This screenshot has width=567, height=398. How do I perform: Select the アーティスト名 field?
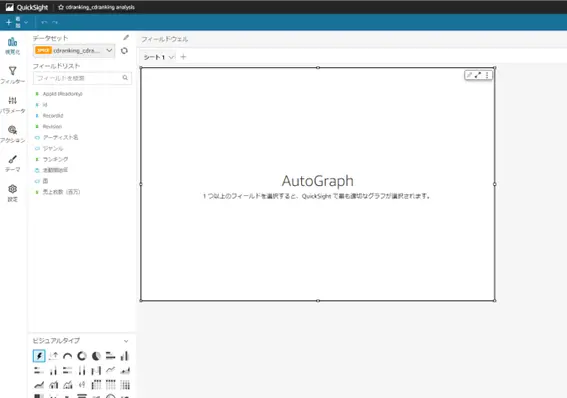pyautogui.click(x=56, y=137)
